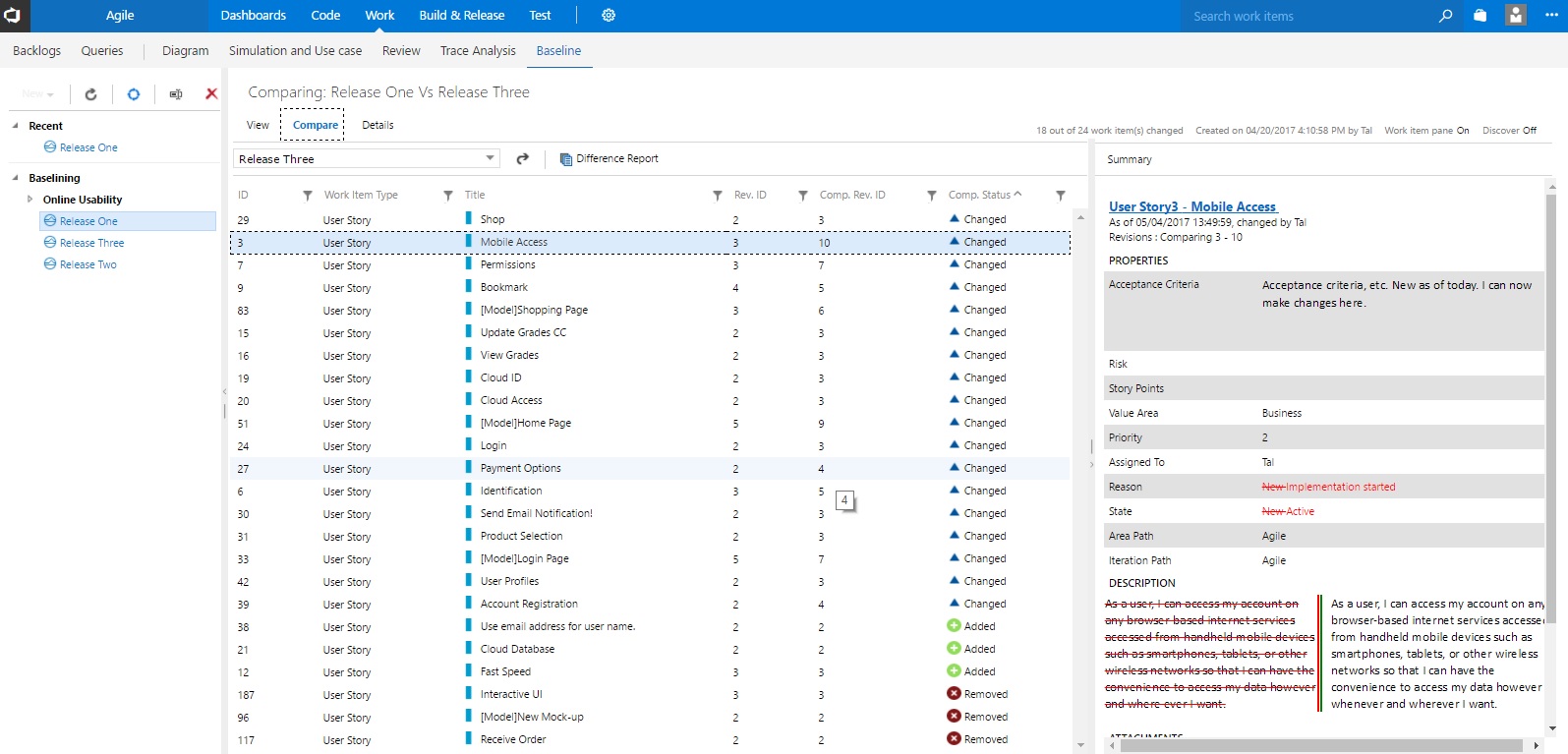This screenshot has height=754, width=1568.
Task: Open the Review tab
Action: click(401, 50)
